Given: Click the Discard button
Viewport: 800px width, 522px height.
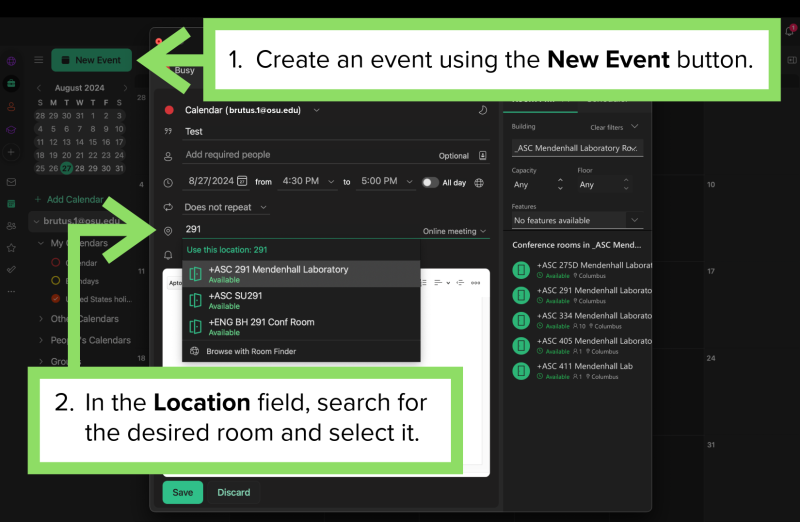Looking at the screenshot, I should tap(234, 492).
